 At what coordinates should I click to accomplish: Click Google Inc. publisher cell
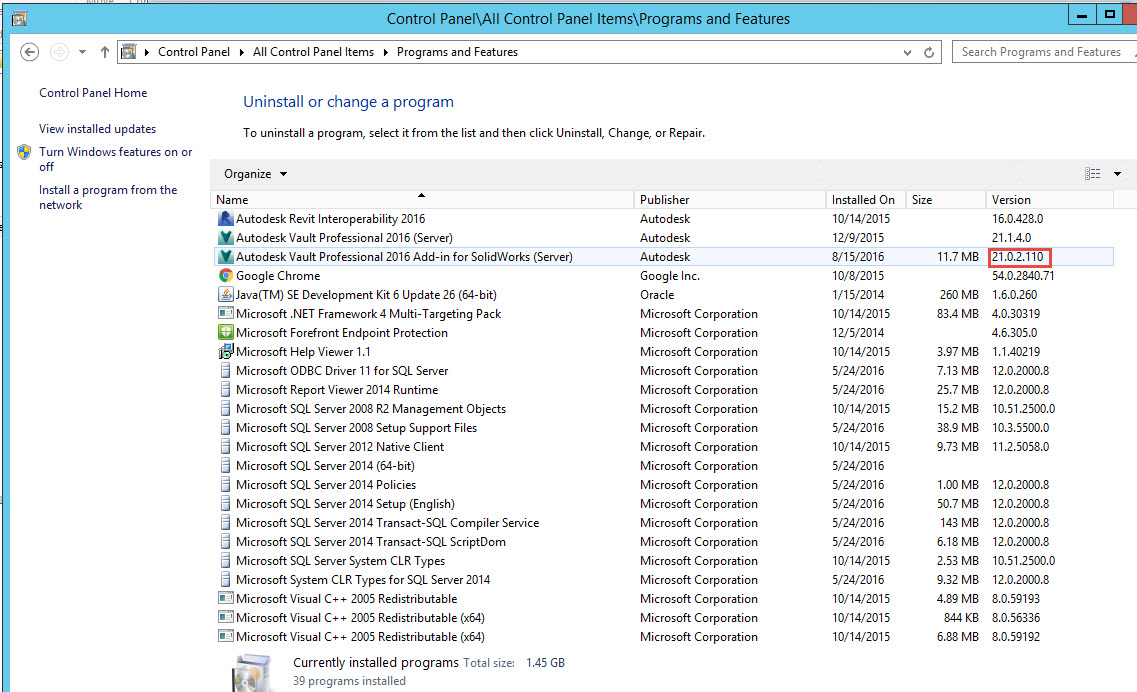tap(671, 276)
